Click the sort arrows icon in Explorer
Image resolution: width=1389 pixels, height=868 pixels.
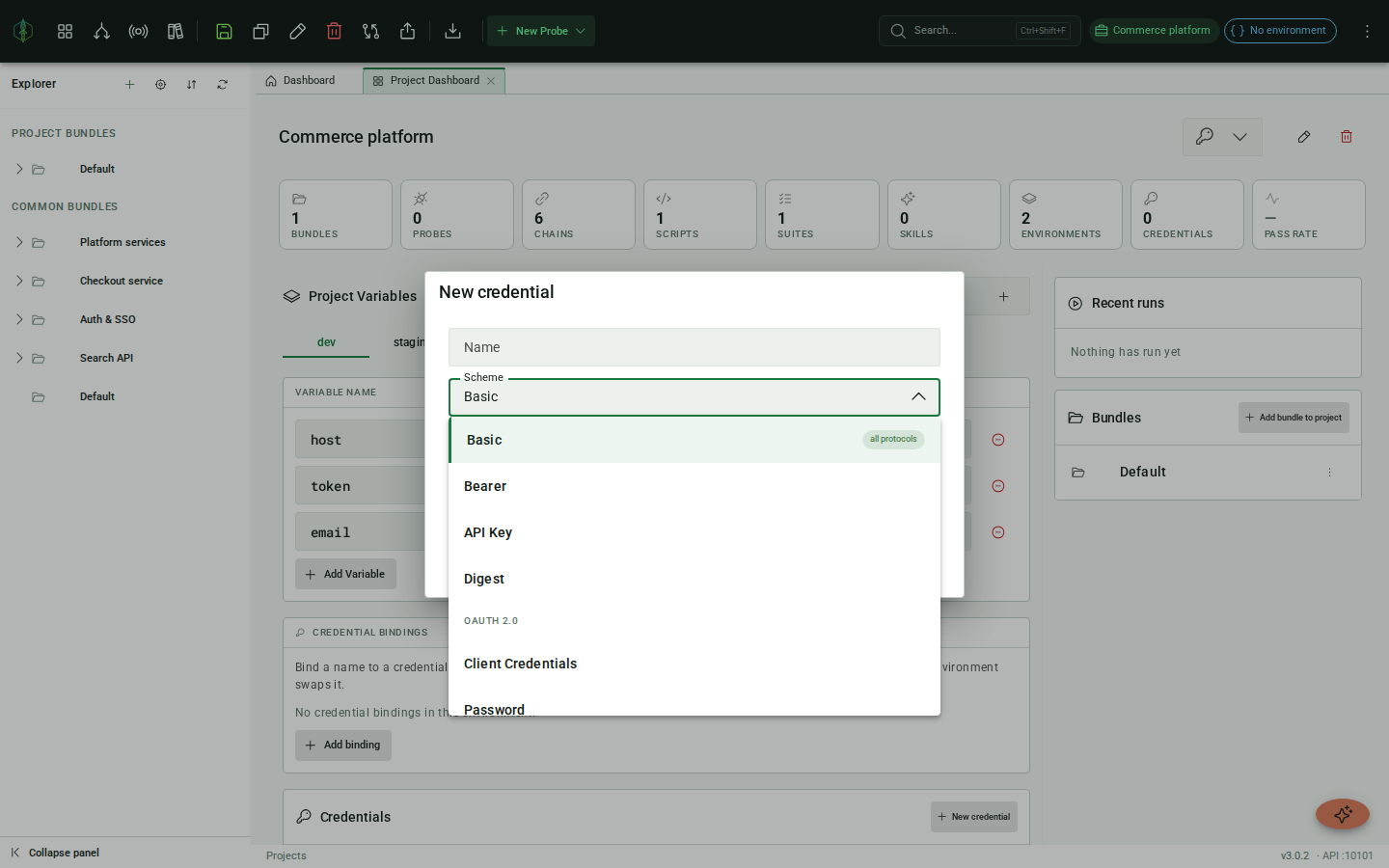(x=191, y=84)
